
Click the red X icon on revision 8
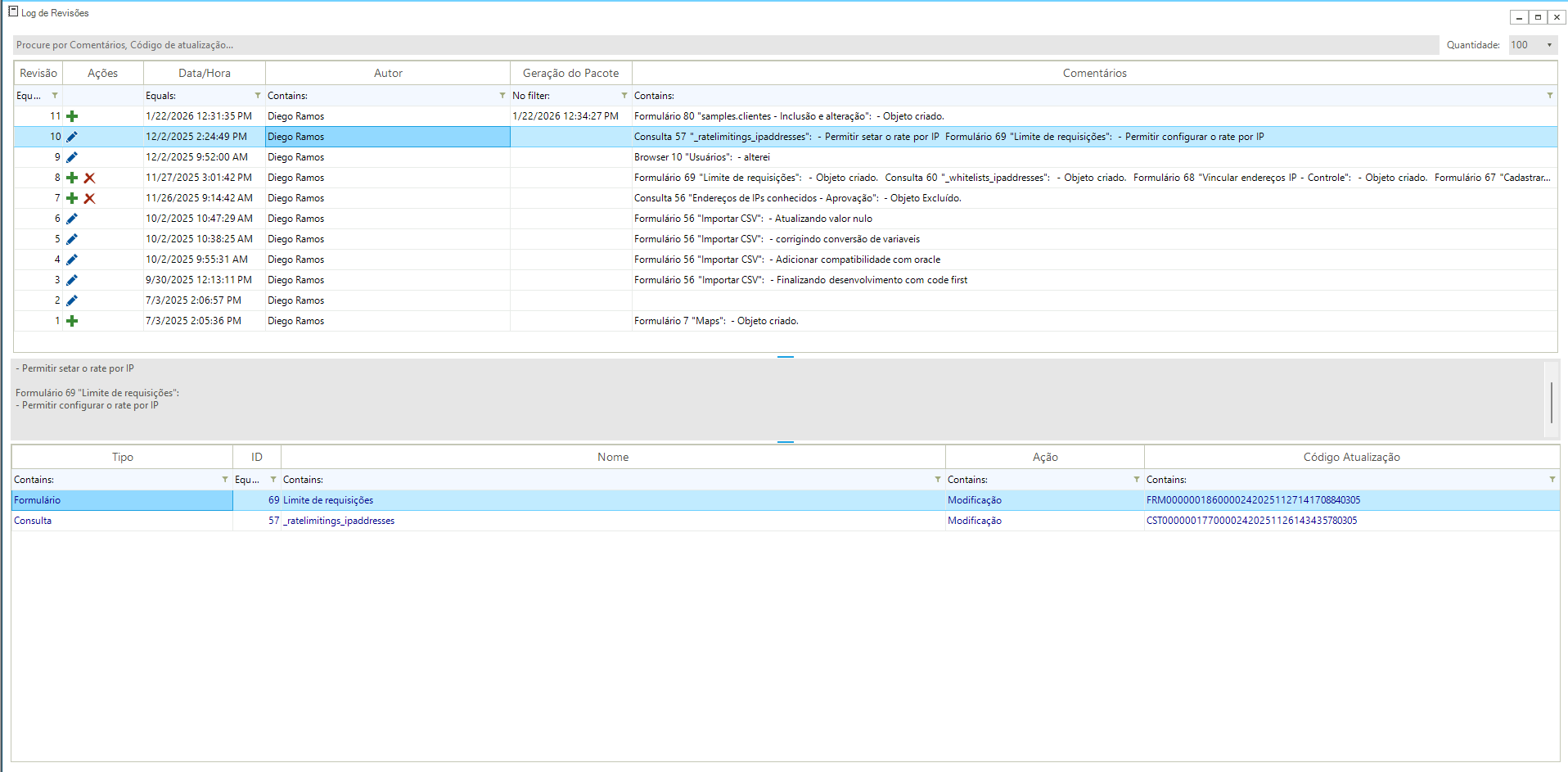pos(90,178)
